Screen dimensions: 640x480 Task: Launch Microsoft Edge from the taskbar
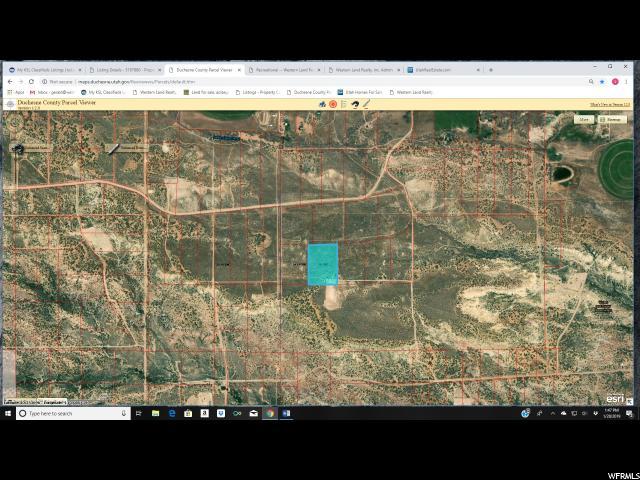172,413
